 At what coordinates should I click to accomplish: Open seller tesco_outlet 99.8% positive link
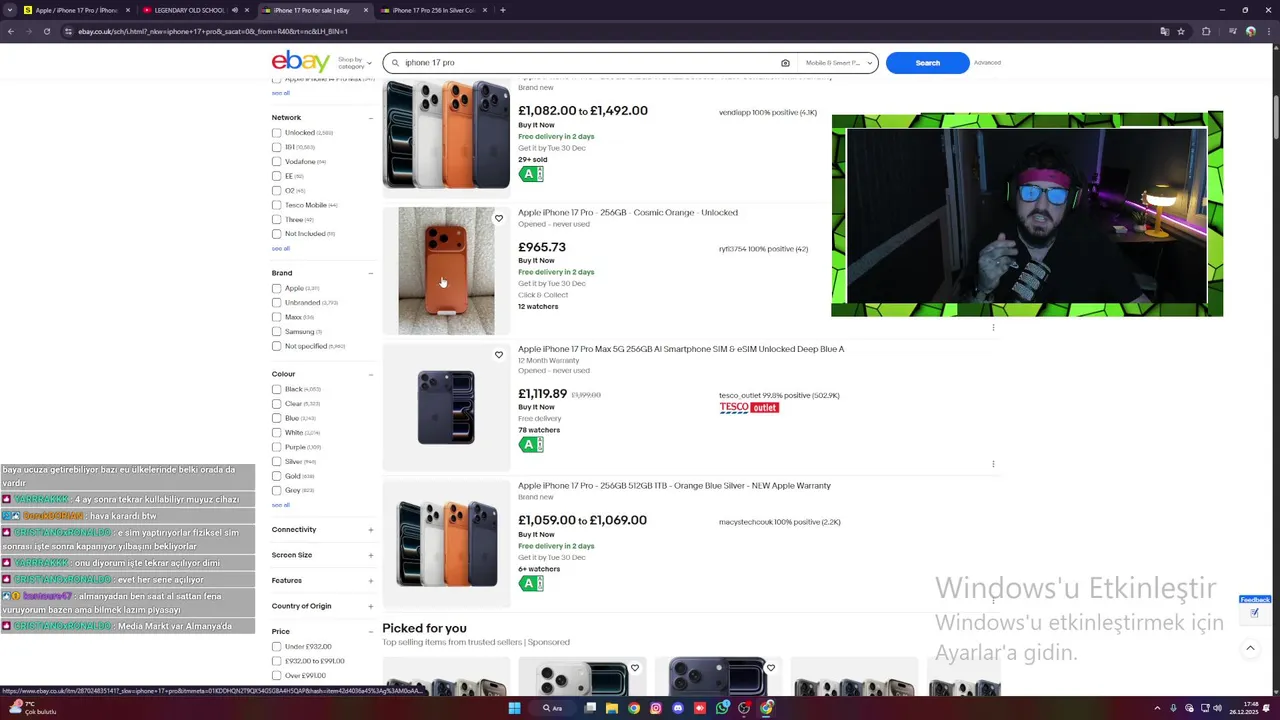tap(779, 395)
